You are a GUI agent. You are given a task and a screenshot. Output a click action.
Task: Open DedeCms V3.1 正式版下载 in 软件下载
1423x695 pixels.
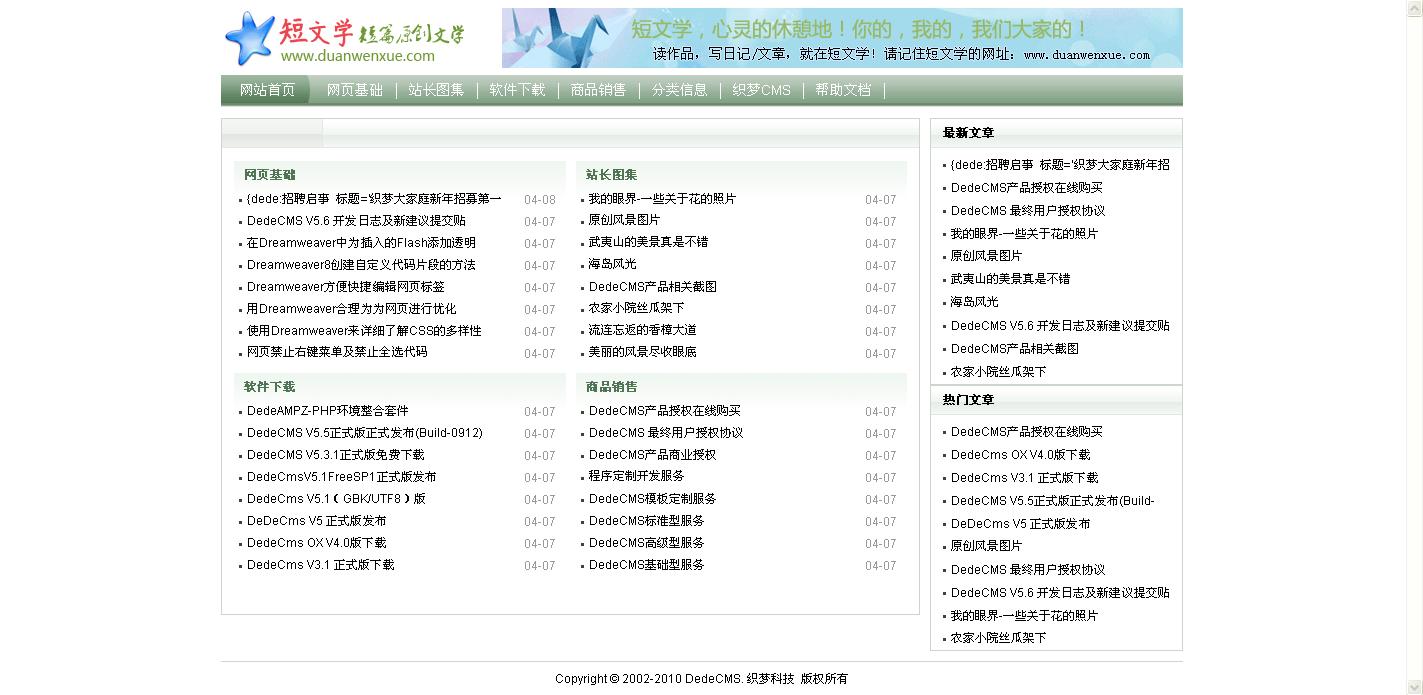(x=321, y=565)
